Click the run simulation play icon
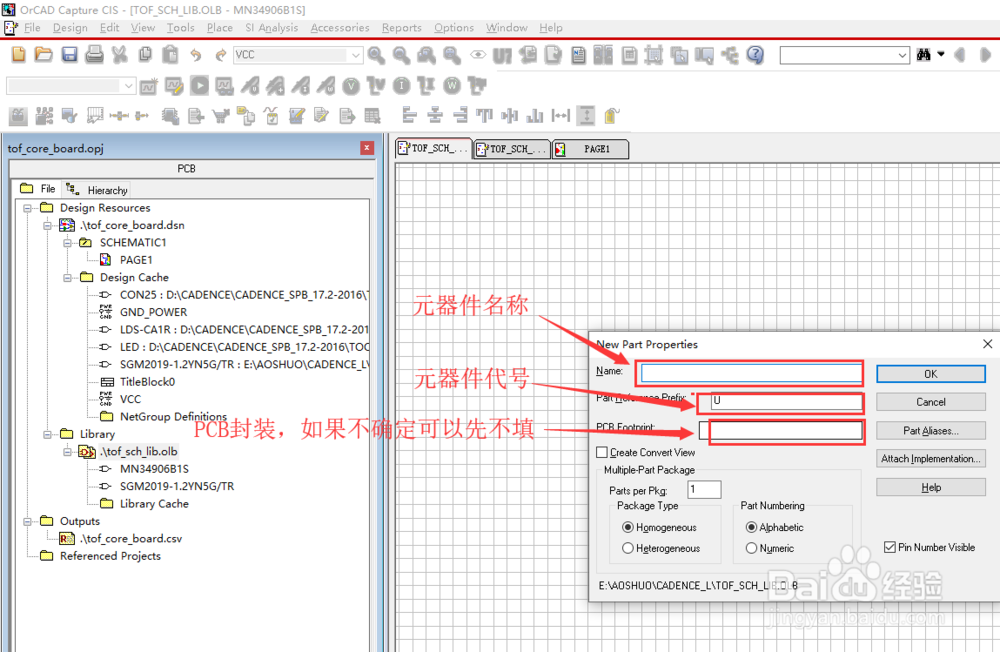This screenshot has width=1000, height=652. pos(200,85)
